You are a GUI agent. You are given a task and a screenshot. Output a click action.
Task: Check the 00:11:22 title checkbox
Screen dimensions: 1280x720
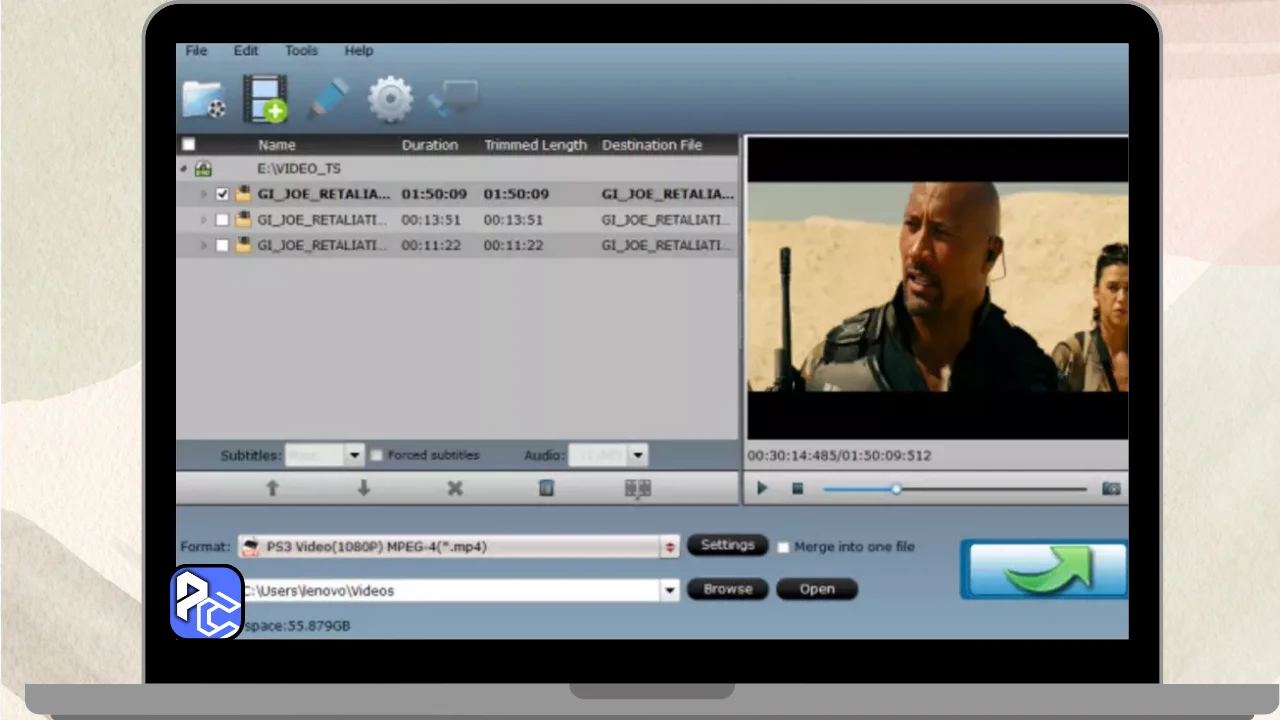[222, 245]
